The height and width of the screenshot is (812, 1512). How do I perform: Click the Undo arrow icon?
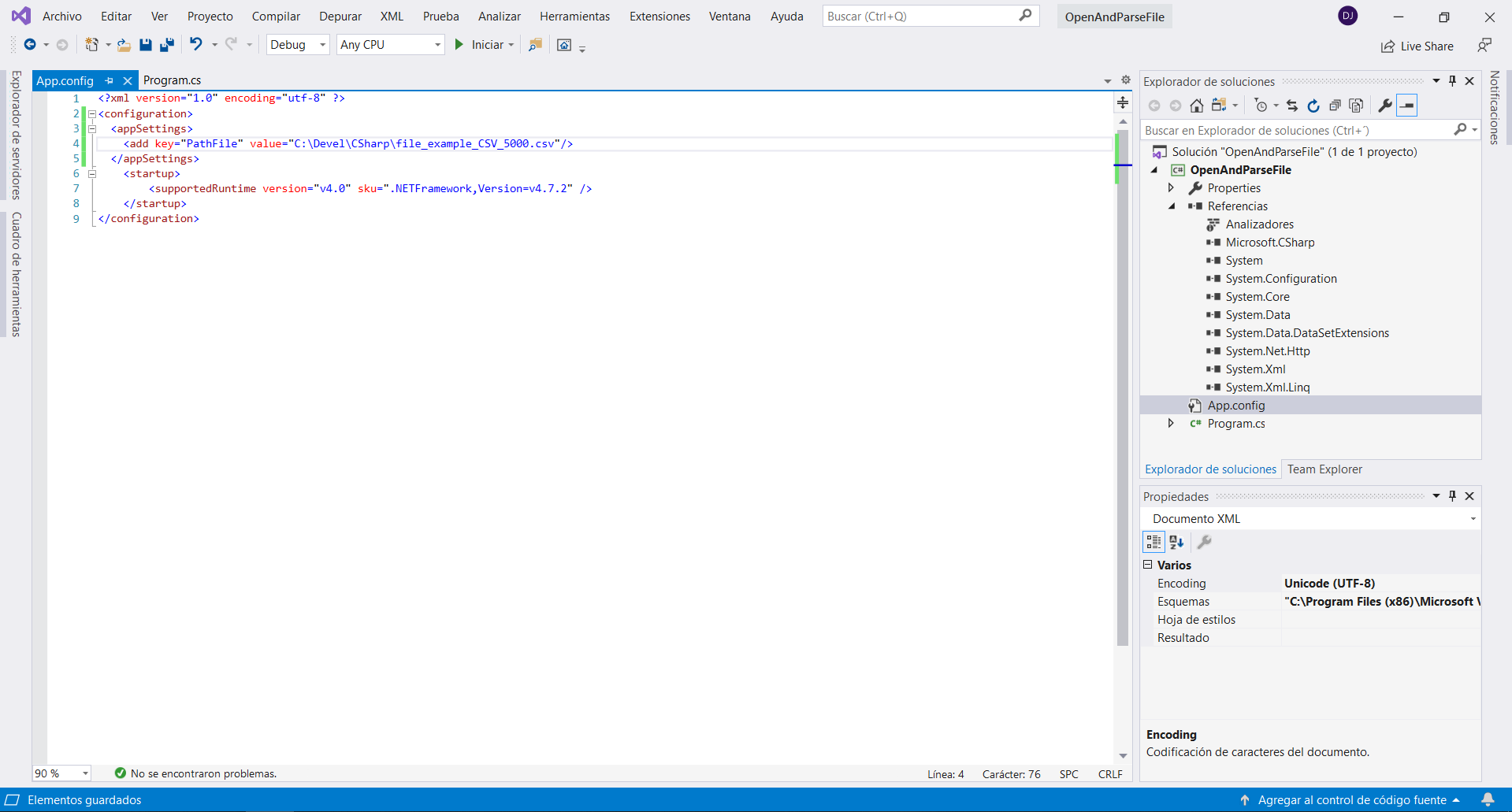pos(195,45)
